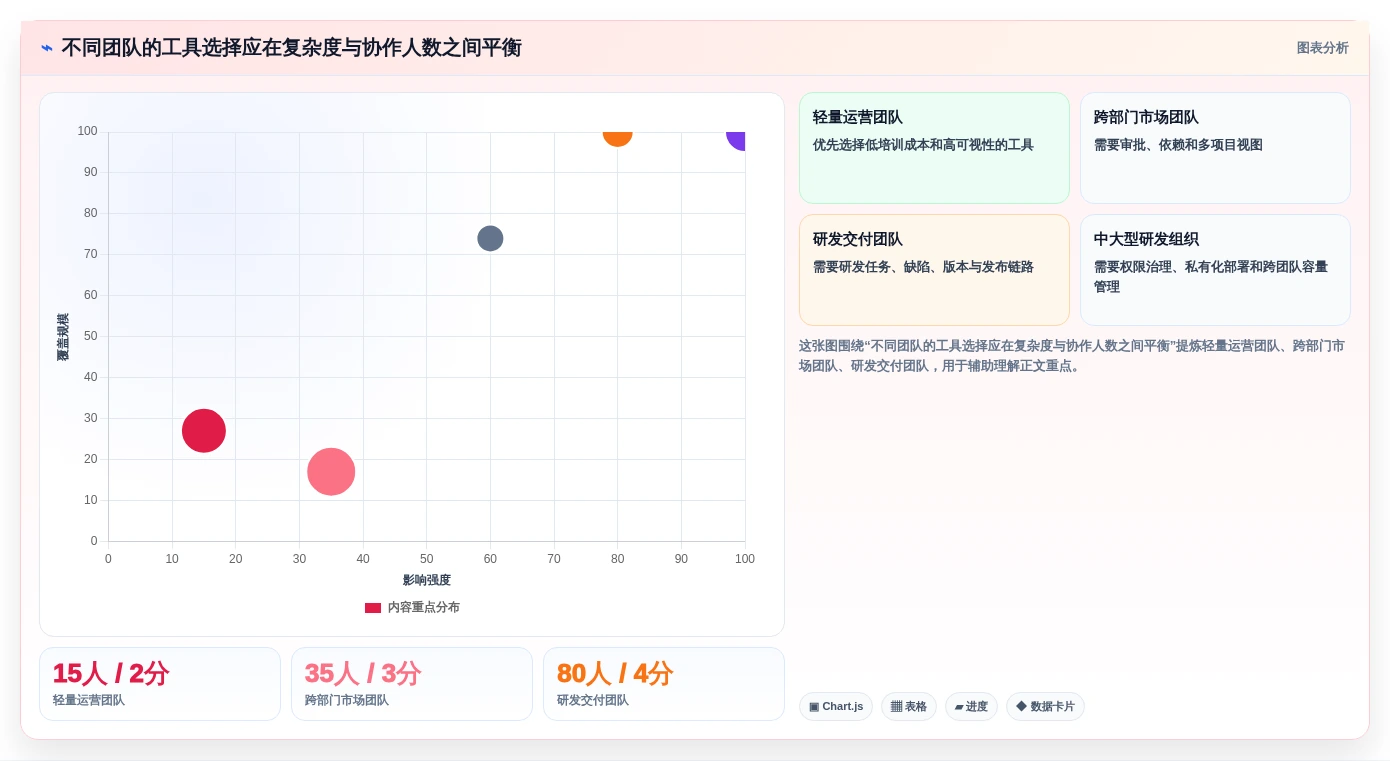Screen dimensions: 1390x761
Task: Click the x-axis tick label 50
Action: (x=427, y=559)
